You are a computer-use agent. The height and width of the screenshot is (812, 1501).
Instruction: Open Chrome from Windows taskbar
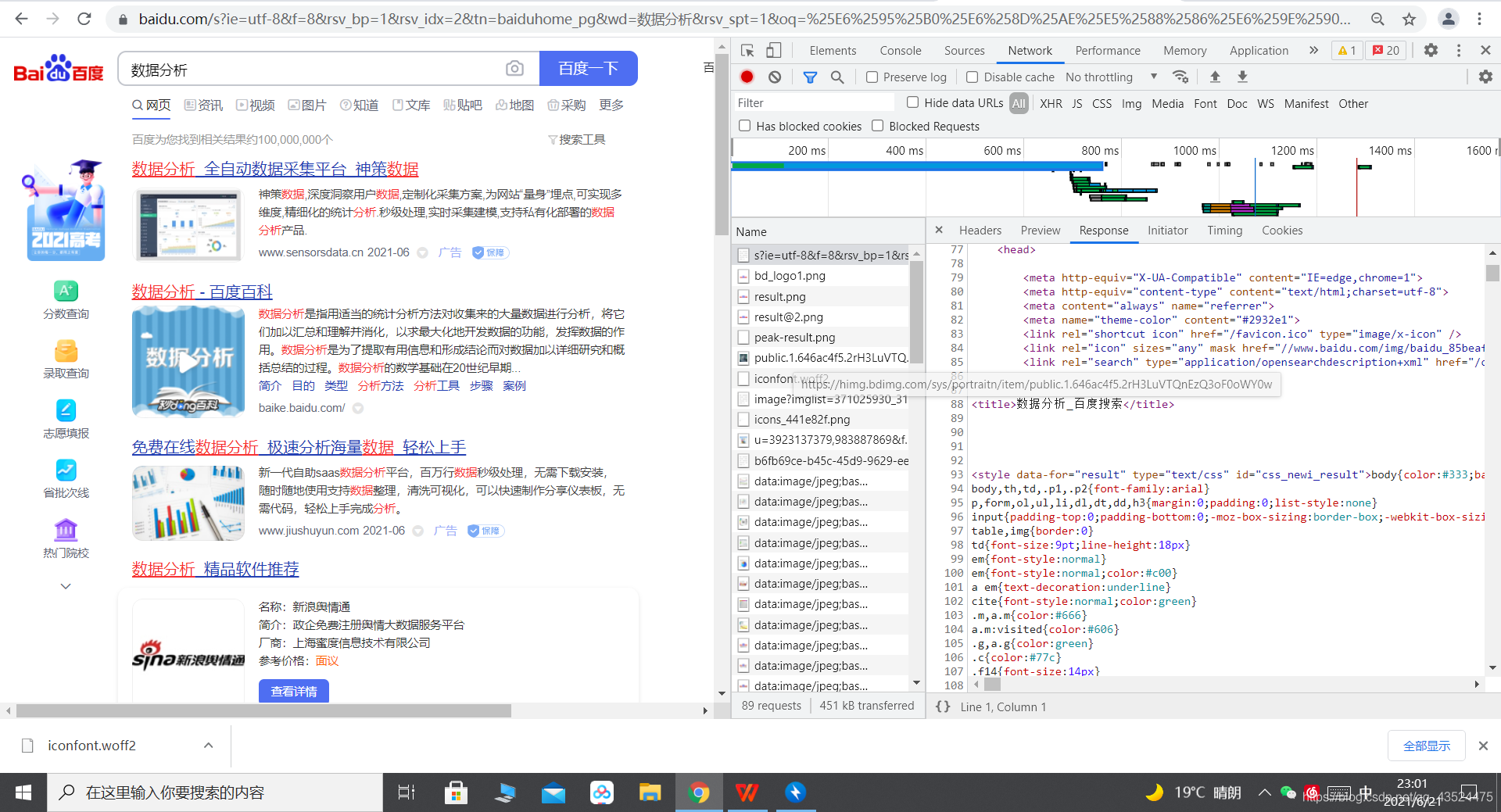[x=699, y=792]
